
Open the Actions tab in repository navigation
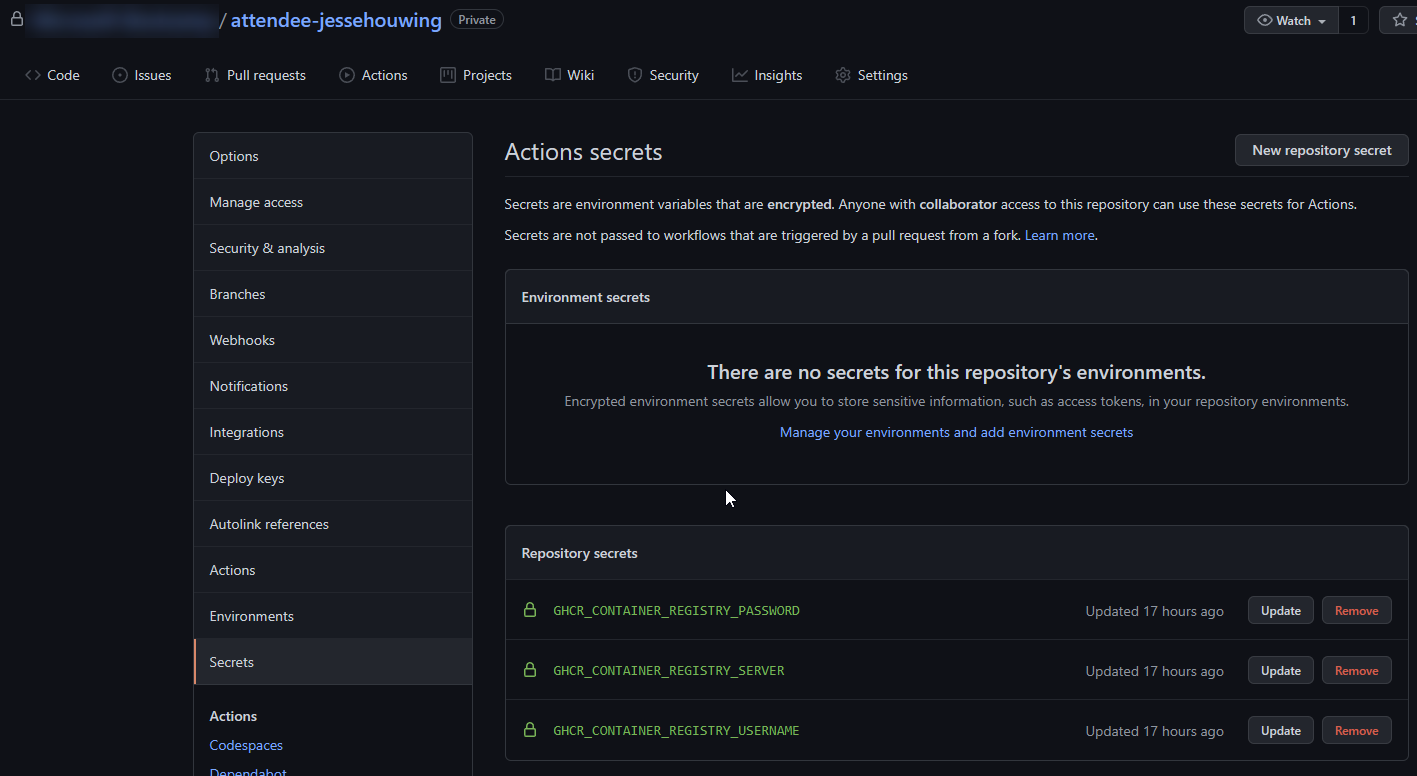point(373,75)
